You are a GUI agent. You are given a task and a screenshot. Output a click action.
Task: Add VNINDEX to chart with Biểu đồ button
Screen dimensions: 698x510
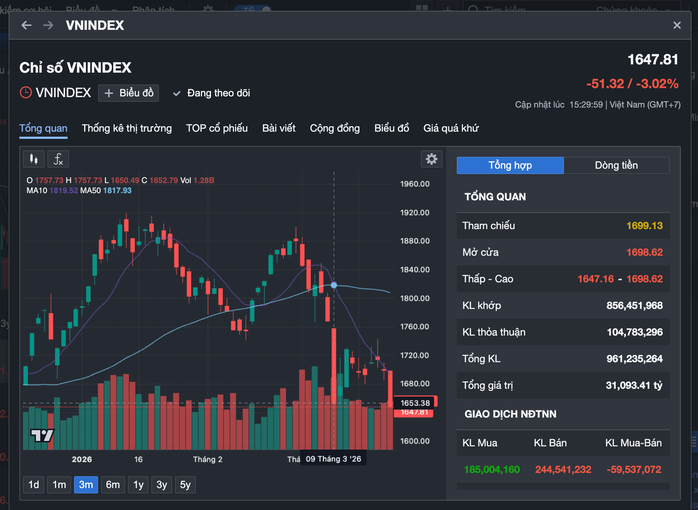click(x=130, y=93)
